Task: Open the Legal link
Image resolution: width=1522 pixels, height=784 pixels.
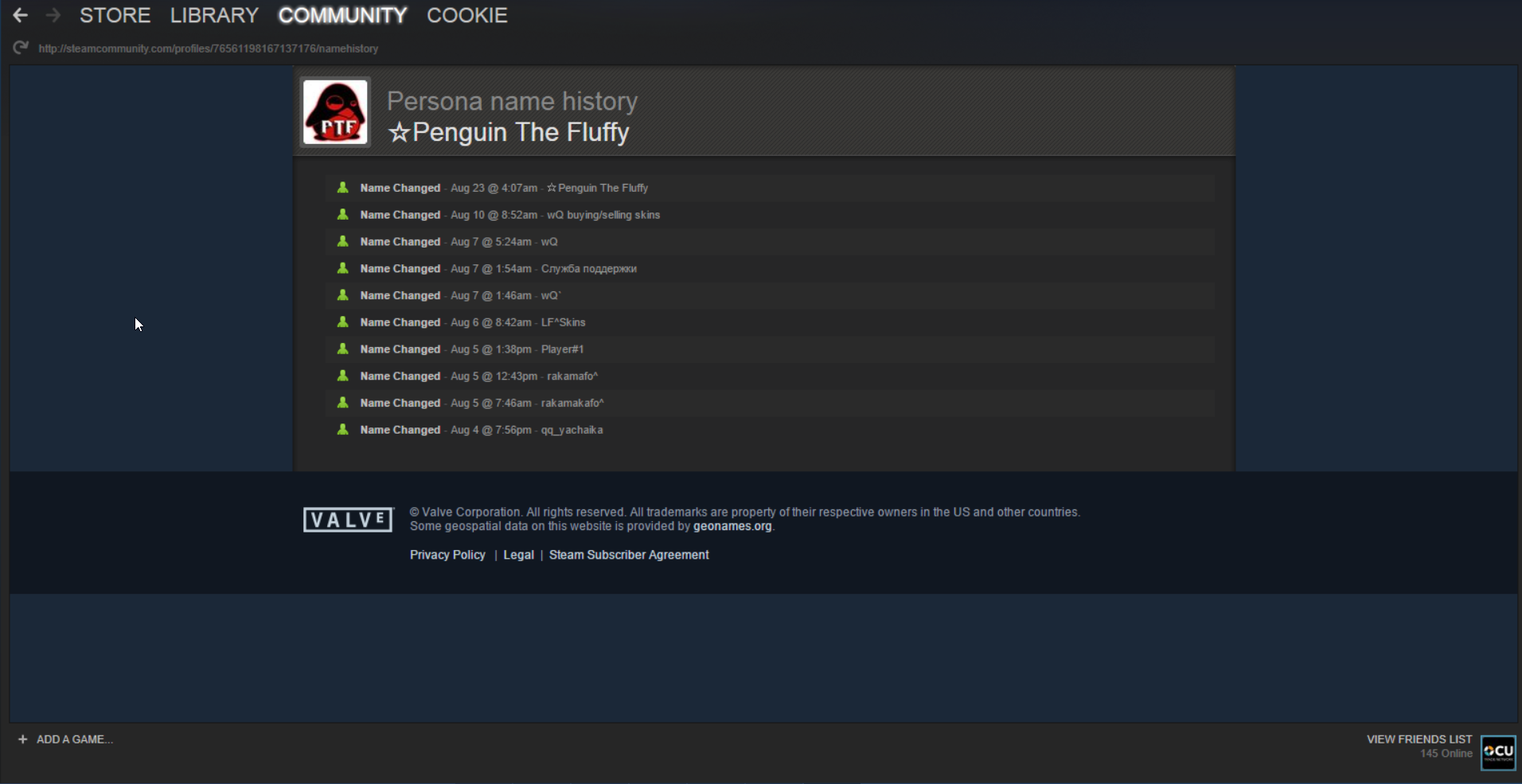Action: click(518, 555)
